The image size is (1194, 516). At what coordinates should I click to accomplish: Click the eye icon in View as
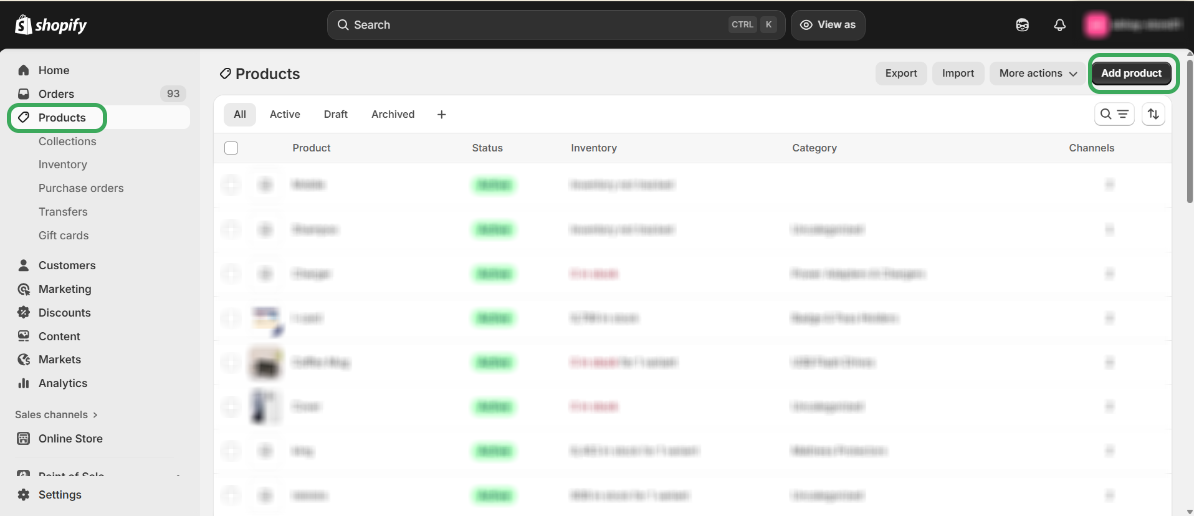point(806,25)
